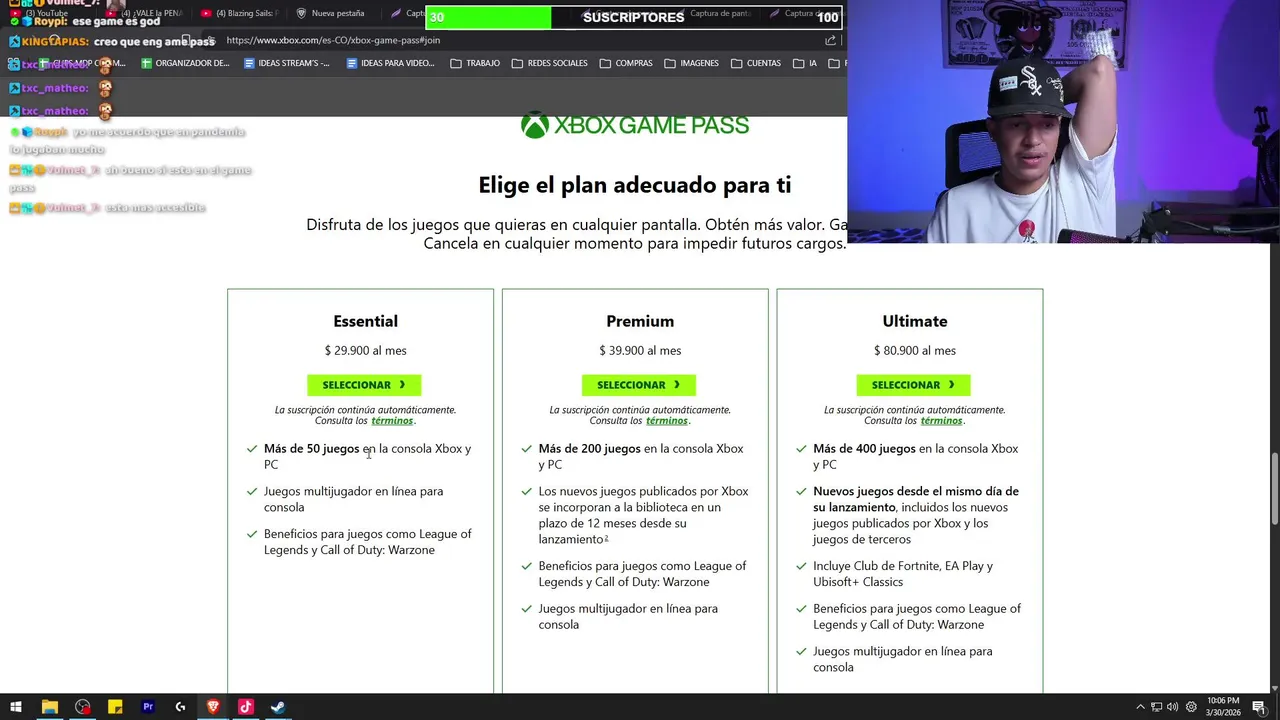The height and width of the screenshot is (720, 1280).
Task: Click the Essential plan title
Action: pos(365,321)
